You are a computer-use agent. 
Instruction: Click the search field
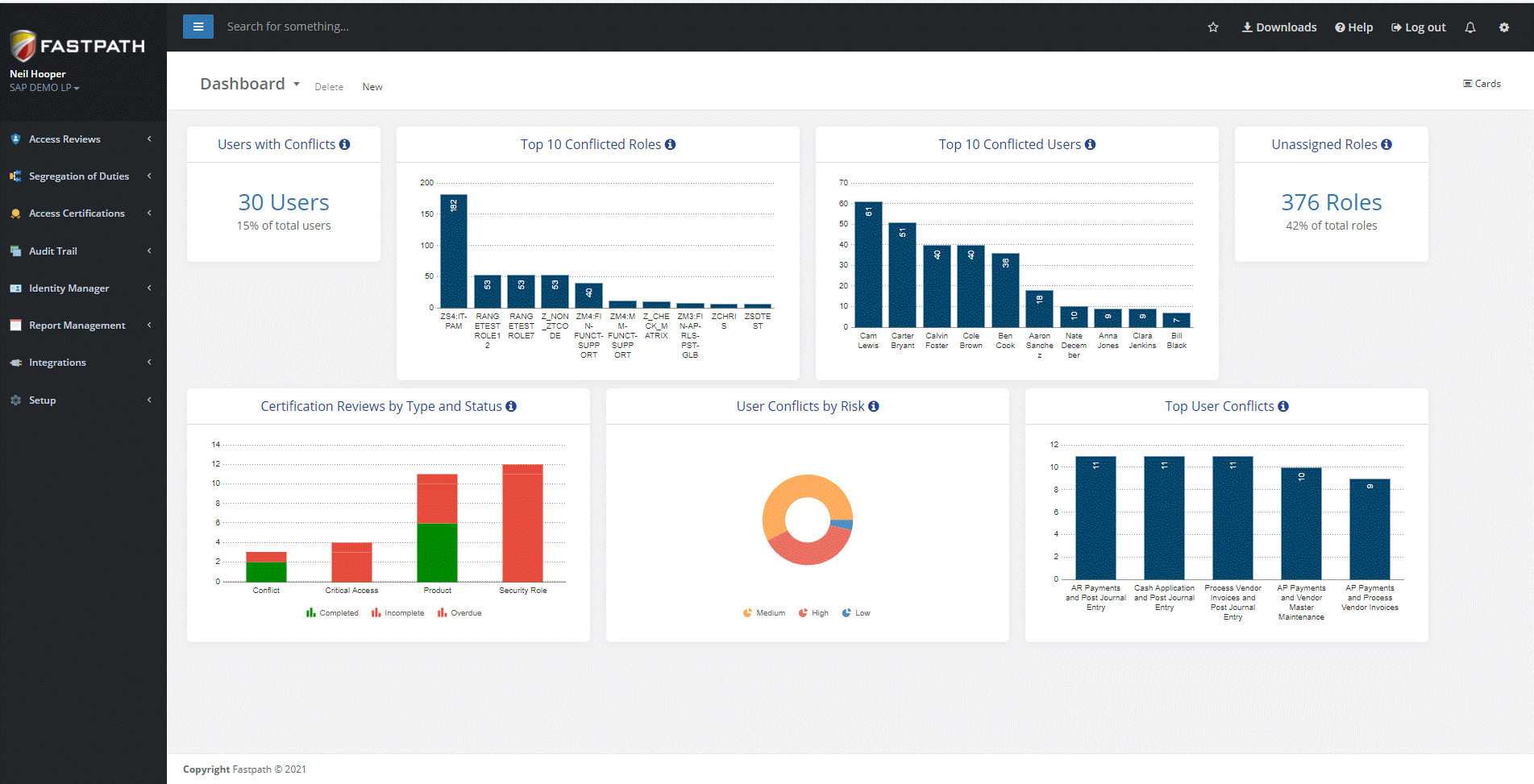point(363,26)
